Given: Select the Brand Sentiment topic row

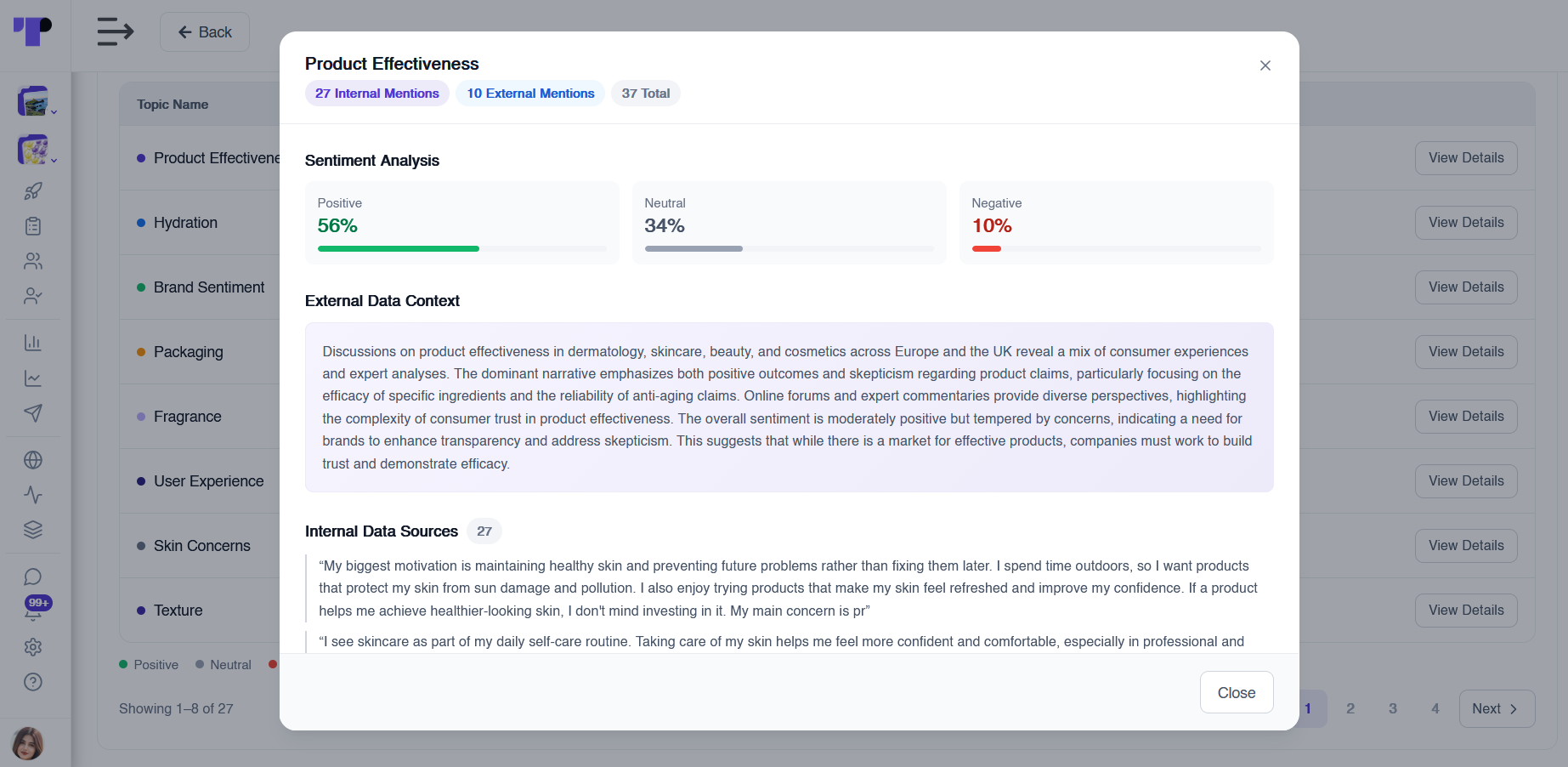Looking at the screenshot, I should 209,287.
